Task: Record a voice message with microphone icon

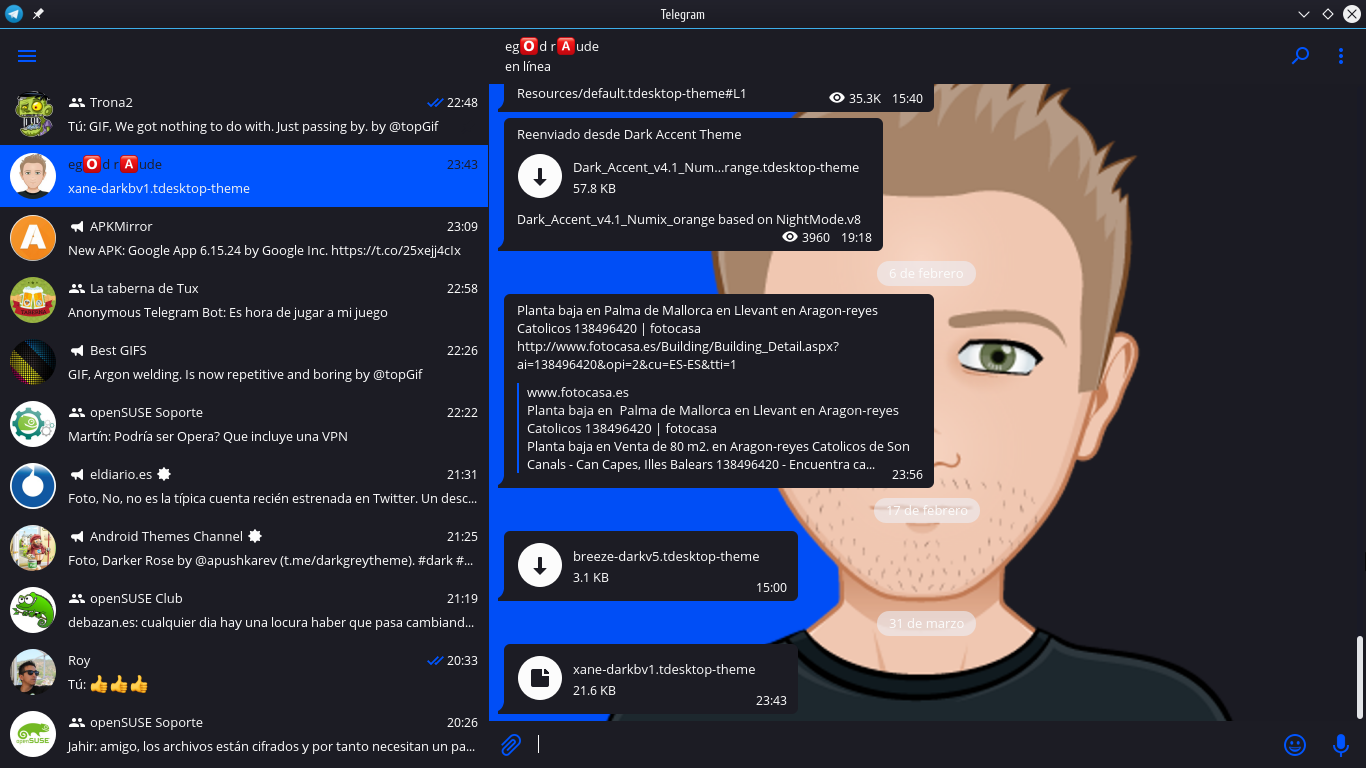Action: [x=1341, y=745]
